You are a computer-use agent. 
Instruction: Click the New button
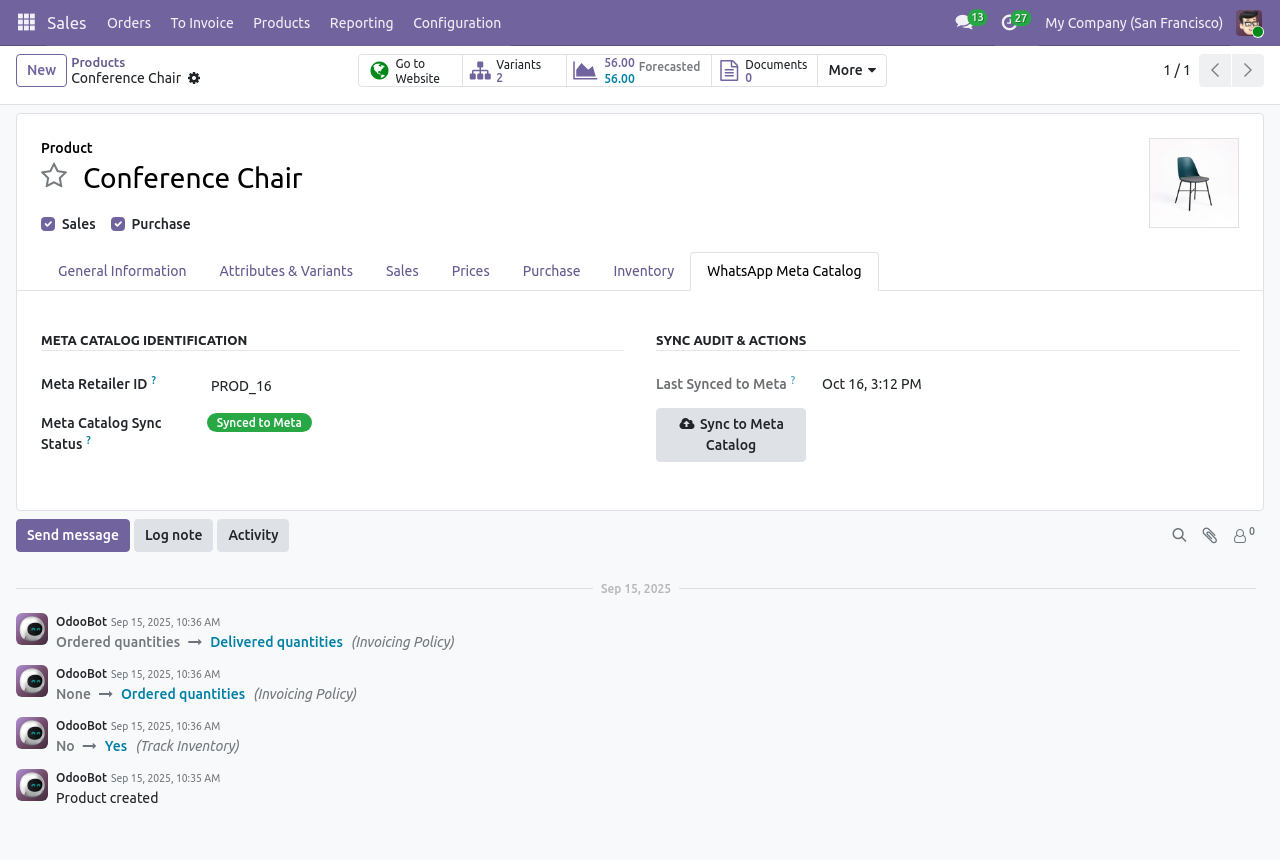[41, 70]
